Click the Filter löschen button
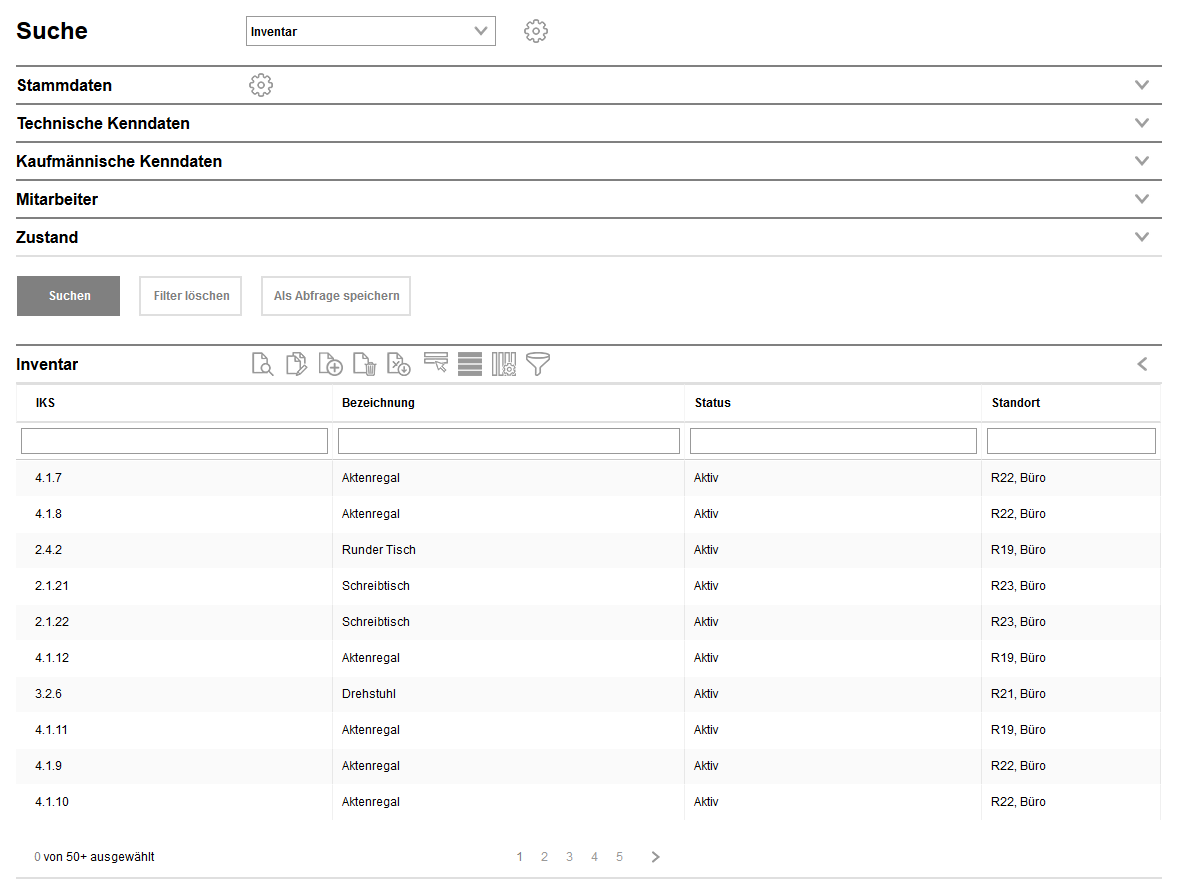The height and width of the screenshot is (883, 1177). point(191,296)
